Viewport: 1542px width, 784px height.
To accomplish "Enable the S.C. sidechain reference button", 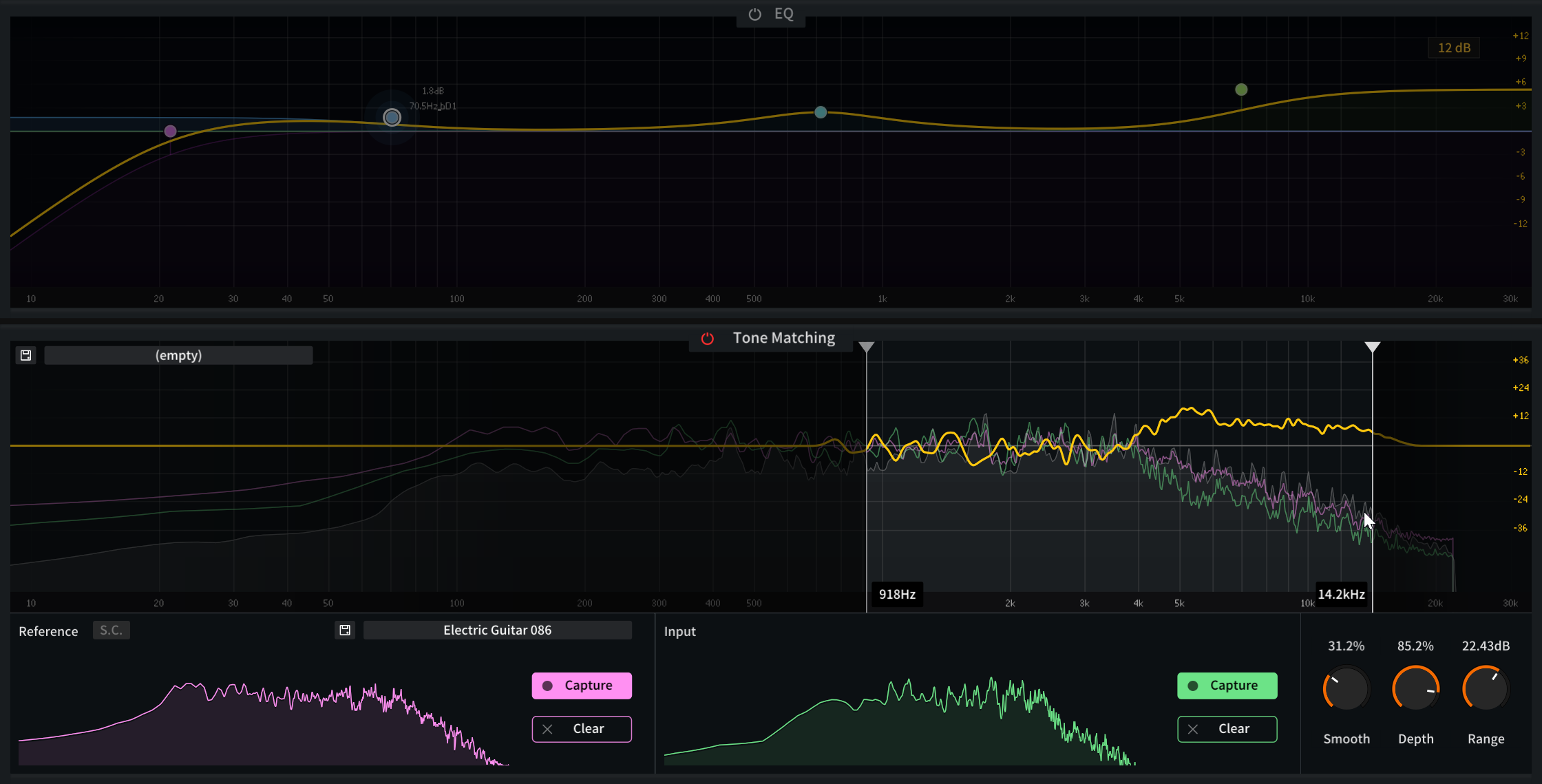I will 111,630.
